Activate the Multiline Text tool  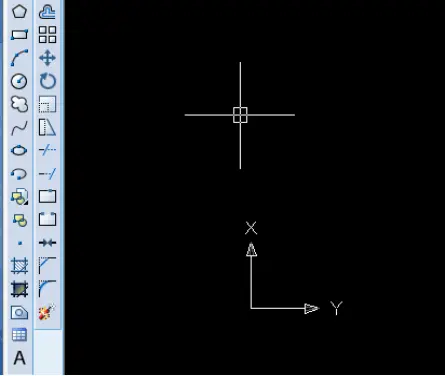tap(19, 358)
